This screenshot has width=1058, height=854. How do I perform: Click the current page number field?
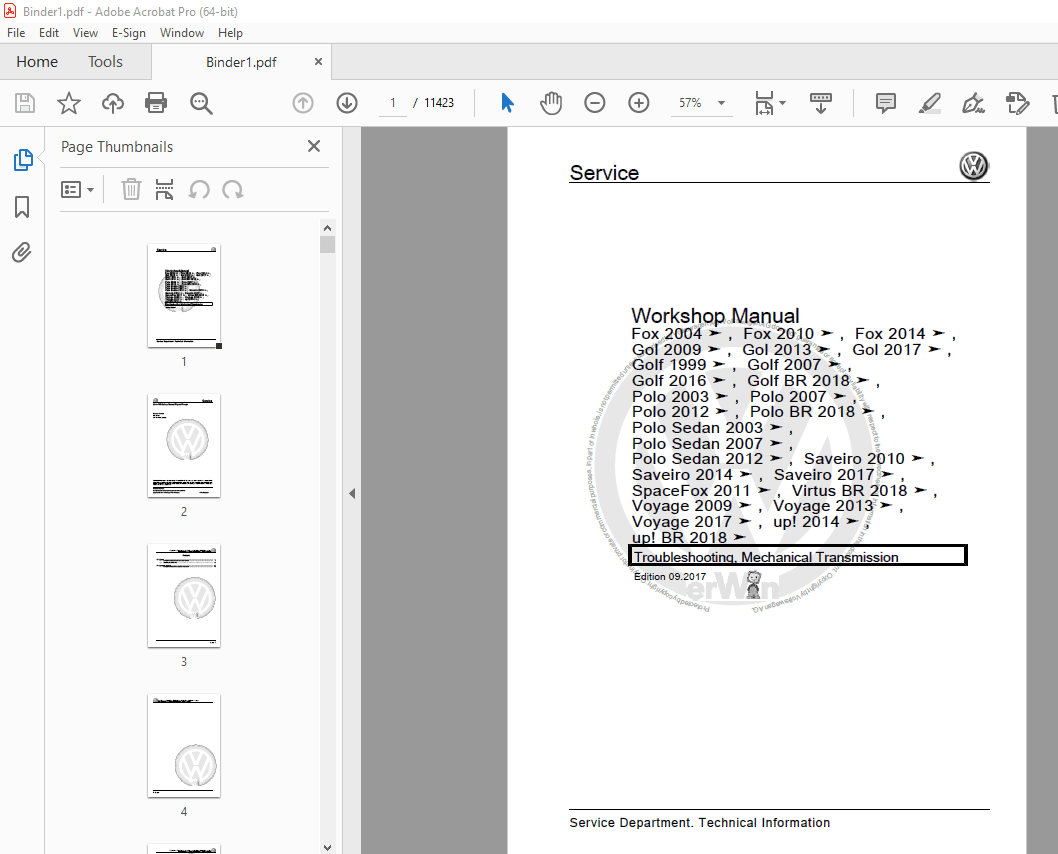[x=392, y=103]
